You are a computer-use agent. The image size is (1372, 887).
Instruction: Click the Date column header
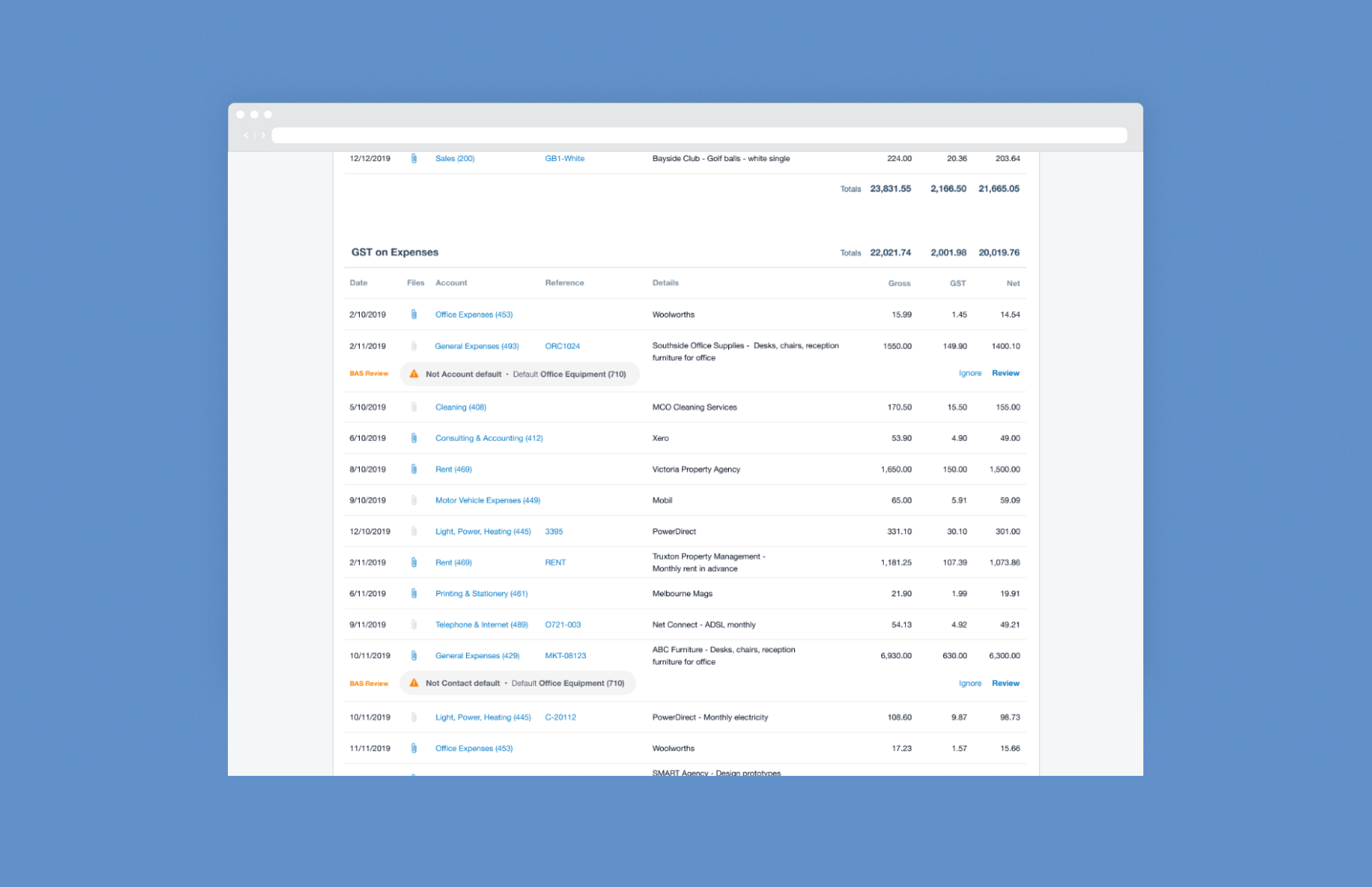358,283
